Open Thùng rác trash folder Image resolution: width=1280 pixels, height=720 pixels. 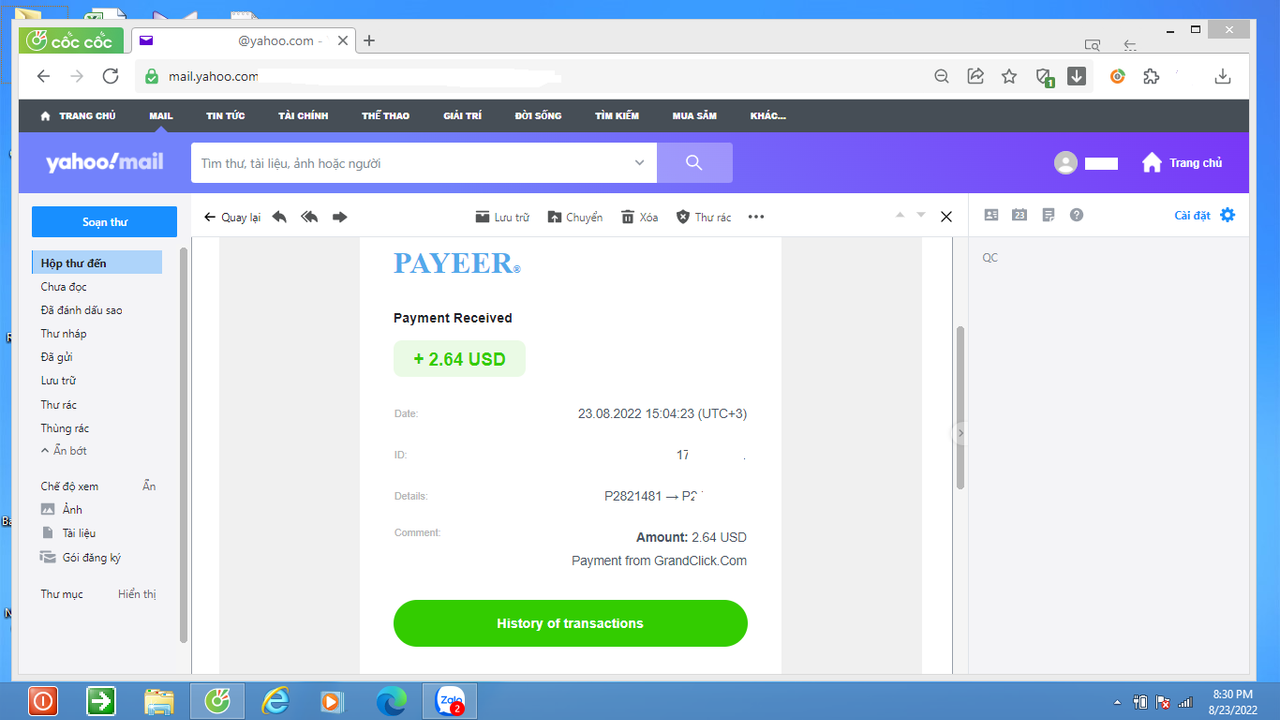(65, 428)
